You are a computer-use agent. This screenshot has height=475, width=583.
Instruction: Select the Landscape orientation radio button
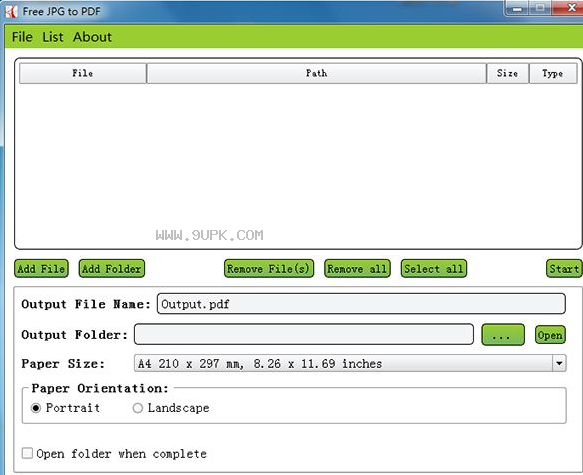[x=138, y=408]
